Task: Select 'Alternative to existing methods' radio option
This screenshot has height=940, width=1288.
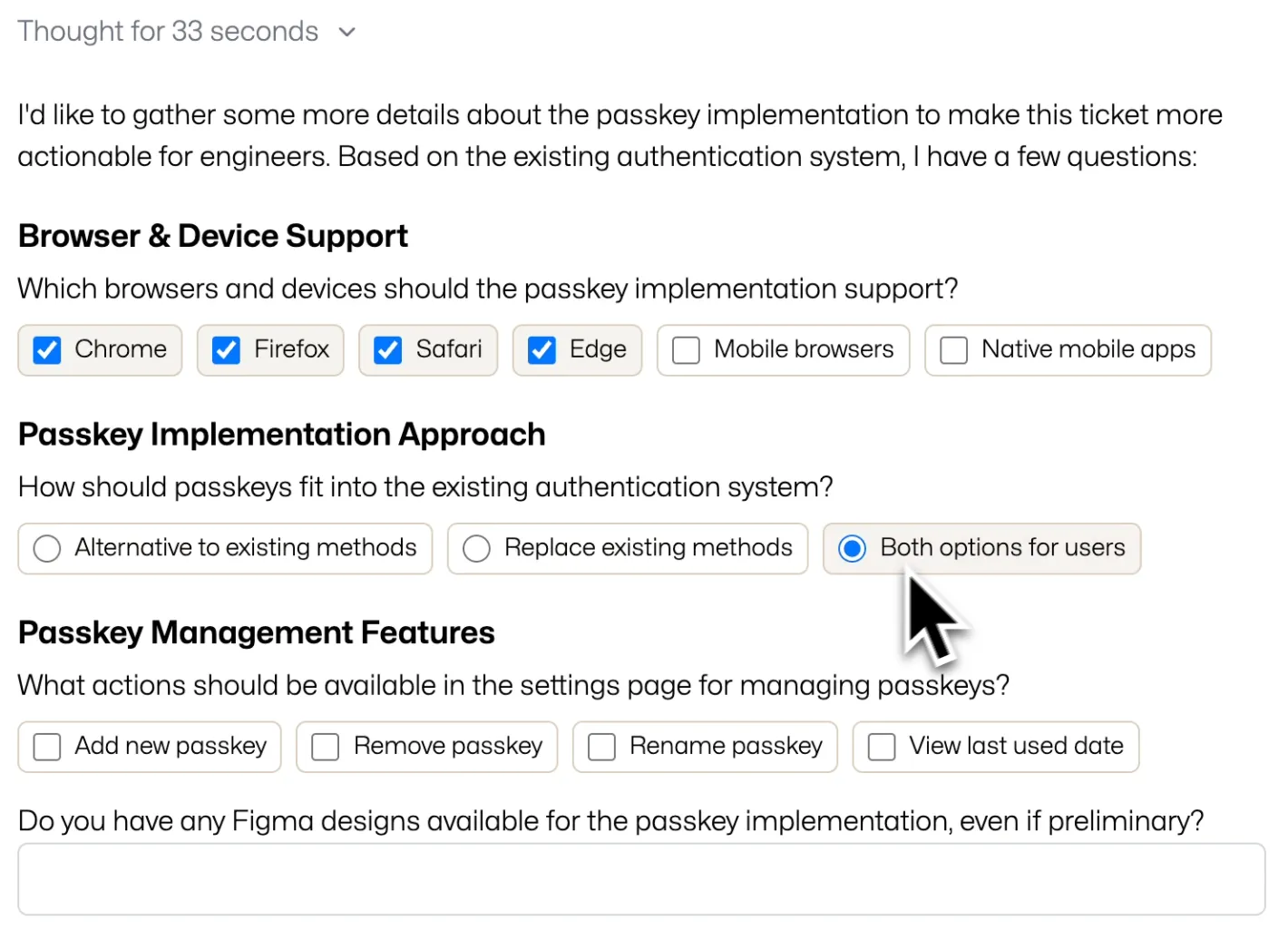Action: tap(47, 549)
